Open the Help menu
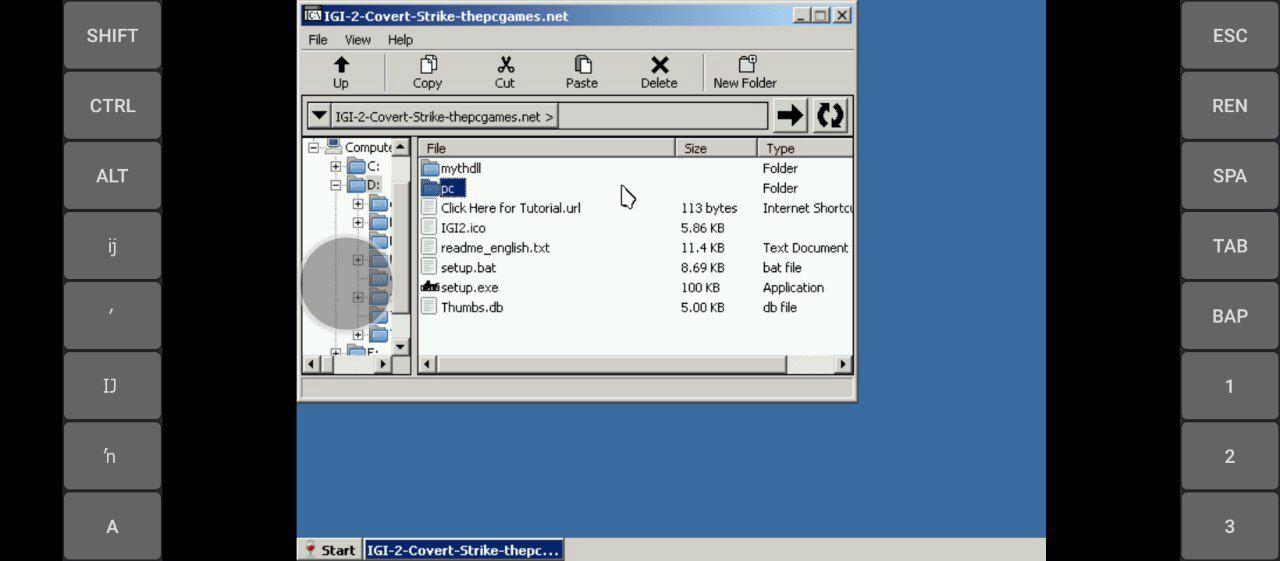The image size is (1280, 561). click(x=400, y=40)
